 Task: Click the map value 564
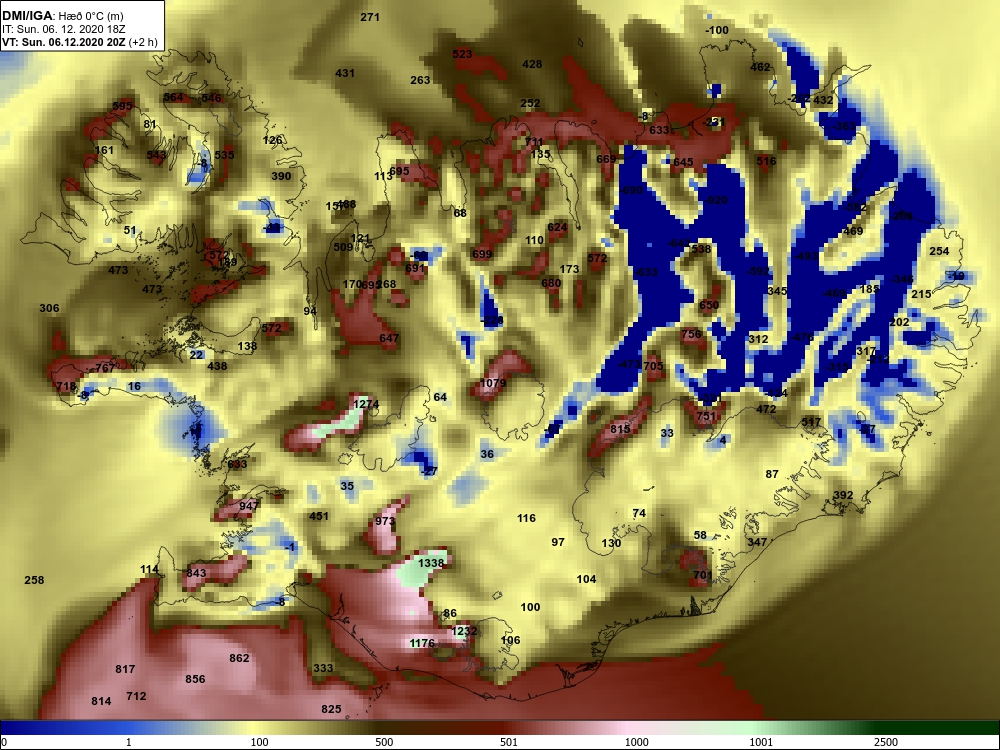pyautogui.click(x=173, y=98)
